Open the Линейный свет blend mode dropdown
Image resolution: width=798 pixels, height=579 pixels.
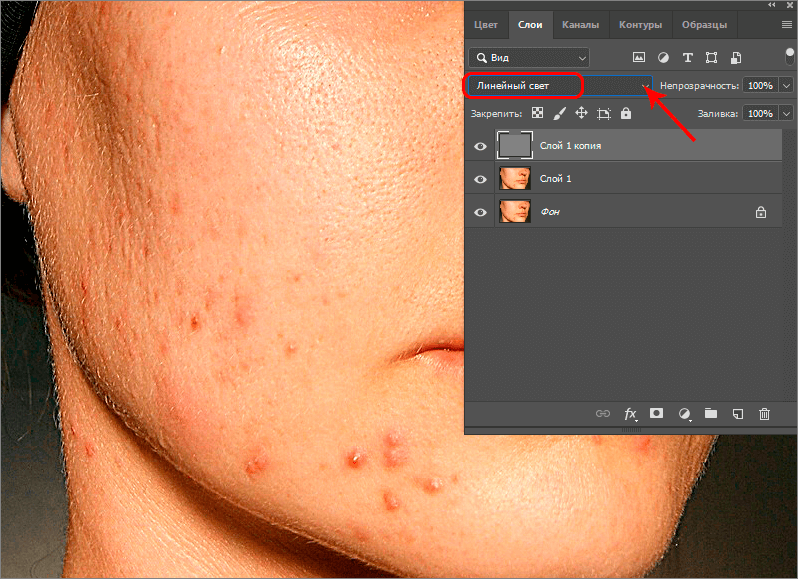tap(559, 86)
